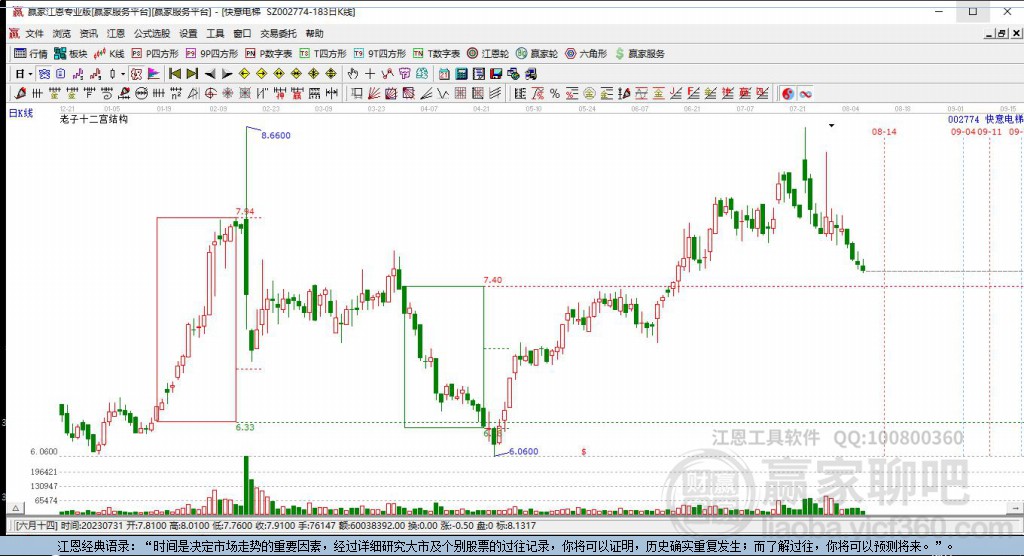Image resolution: width=1024 pixels, height=556 pixels.
Task: Open the 帮助 menu
Action: (314, 33)
